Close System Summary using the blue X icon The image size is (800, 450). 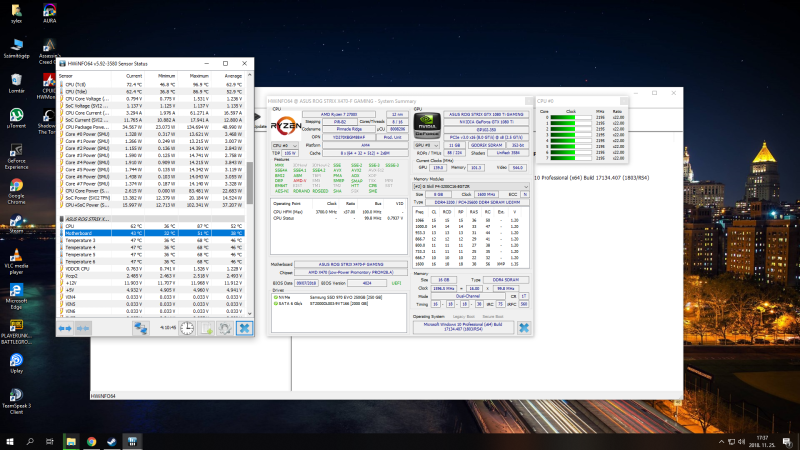[523, 328]
